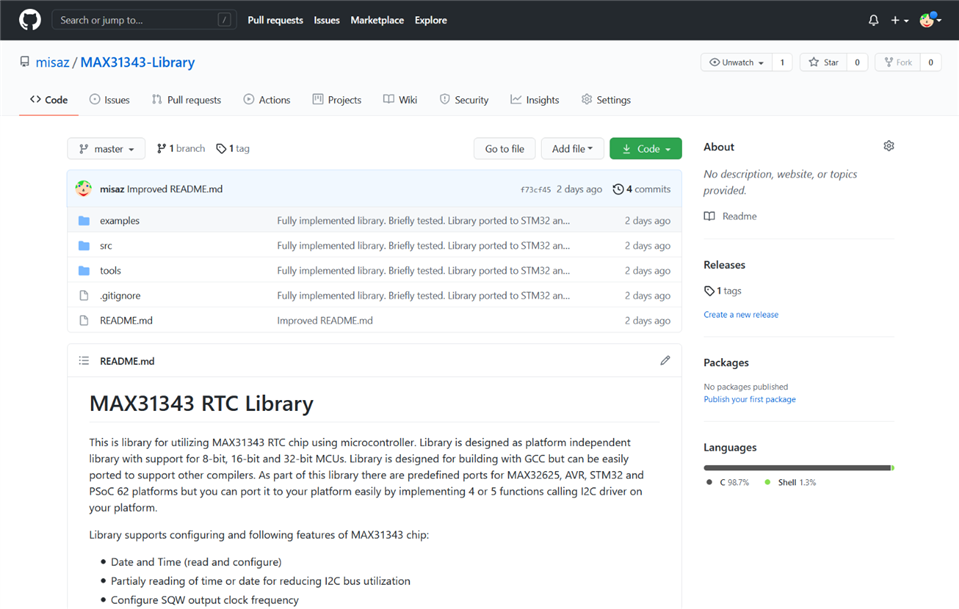This screenshot has width=959, height=609.
Task: Click Create a new release link
Action: 740,315
